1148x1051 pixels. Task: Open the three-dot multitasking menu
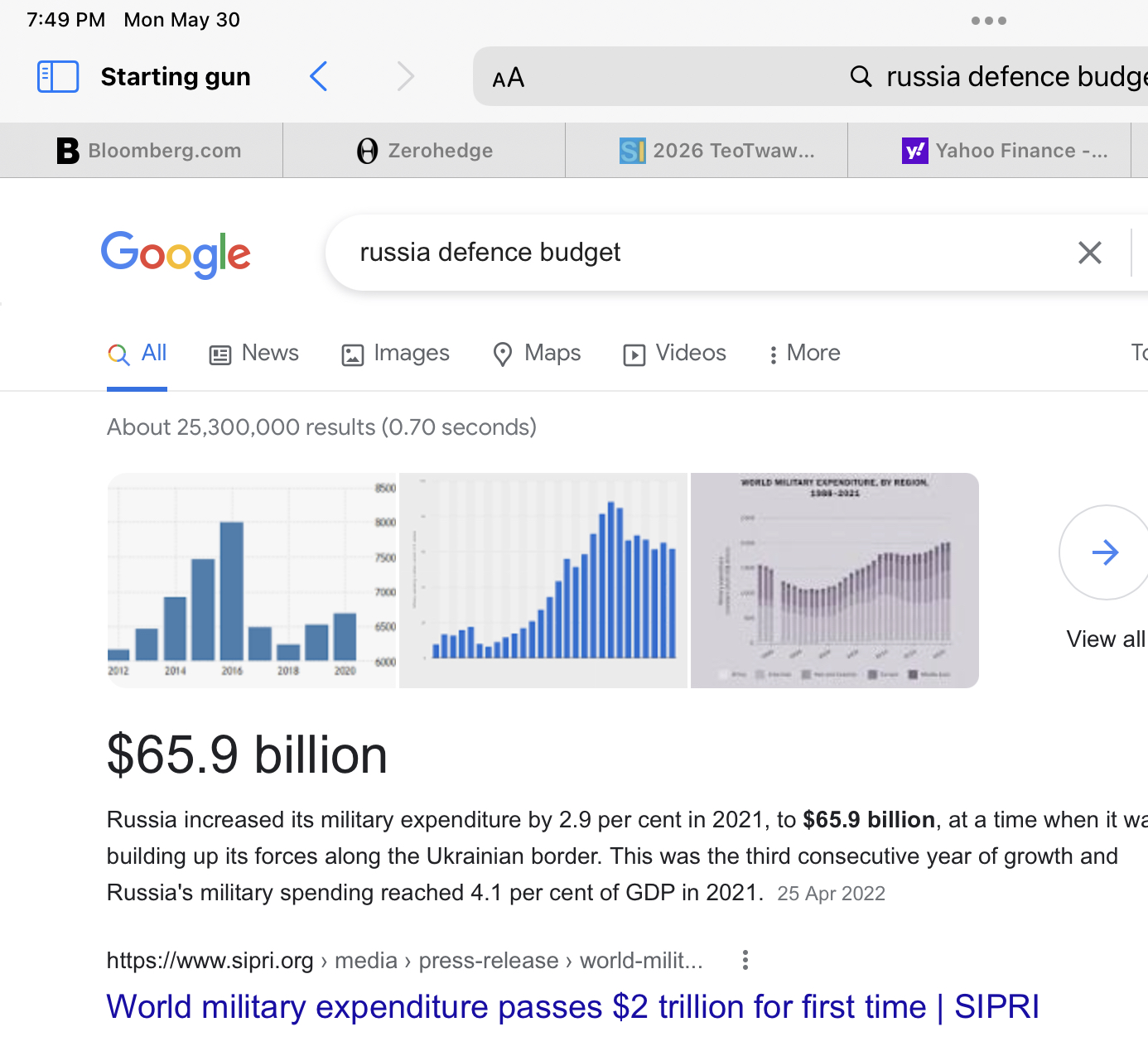tap(988, 21)
